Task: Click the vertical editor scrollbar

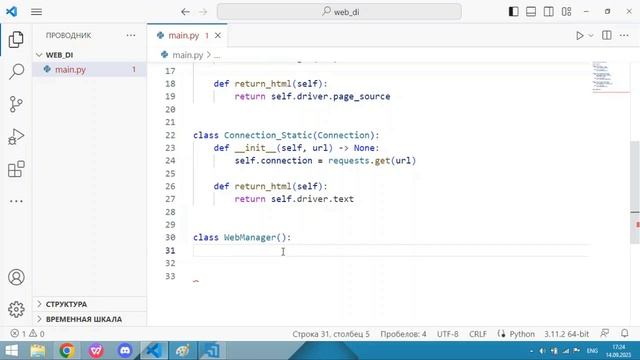Action: click(x=635, y=193)
